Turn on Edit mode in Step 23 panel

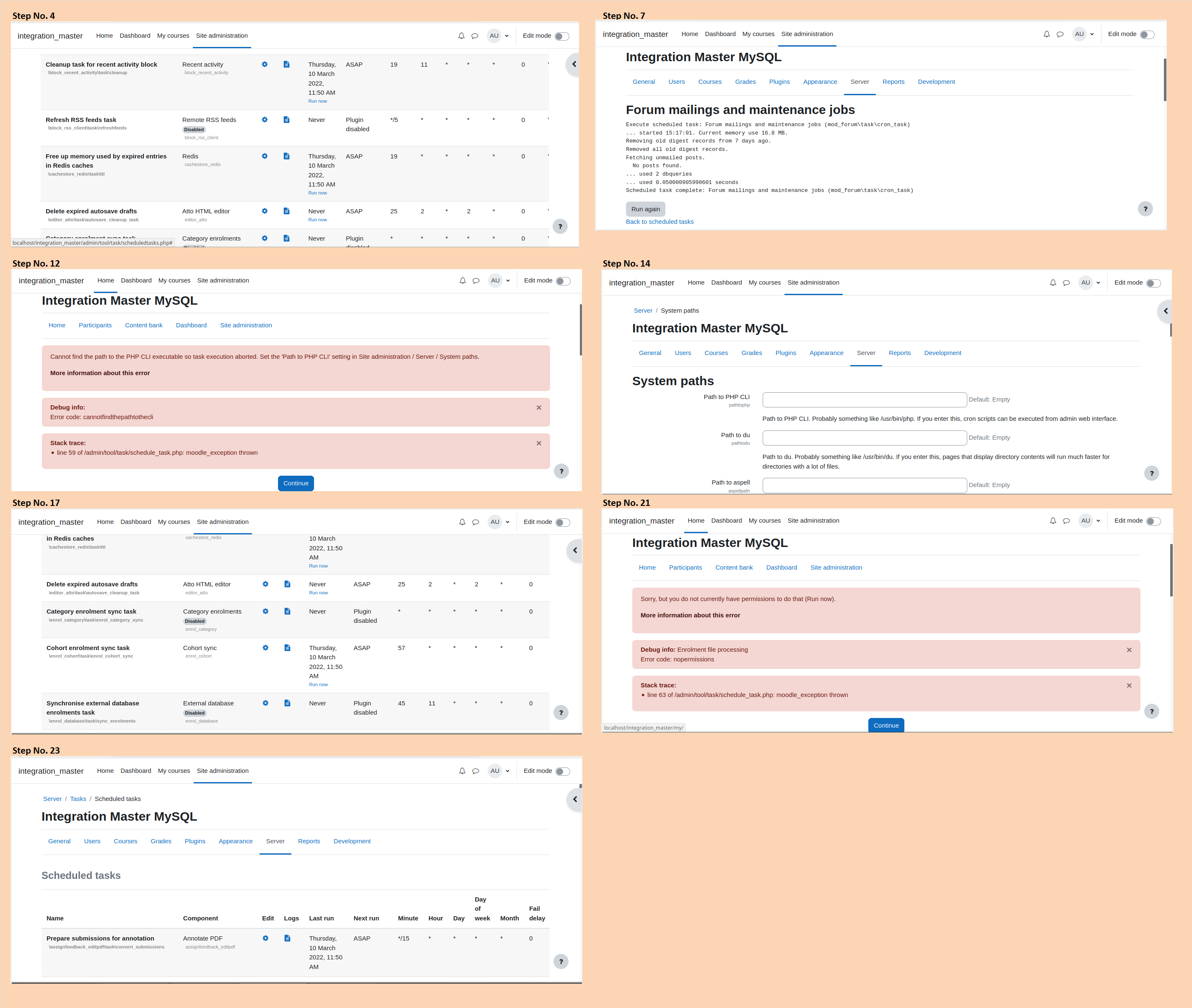click(x=563, y=772)
